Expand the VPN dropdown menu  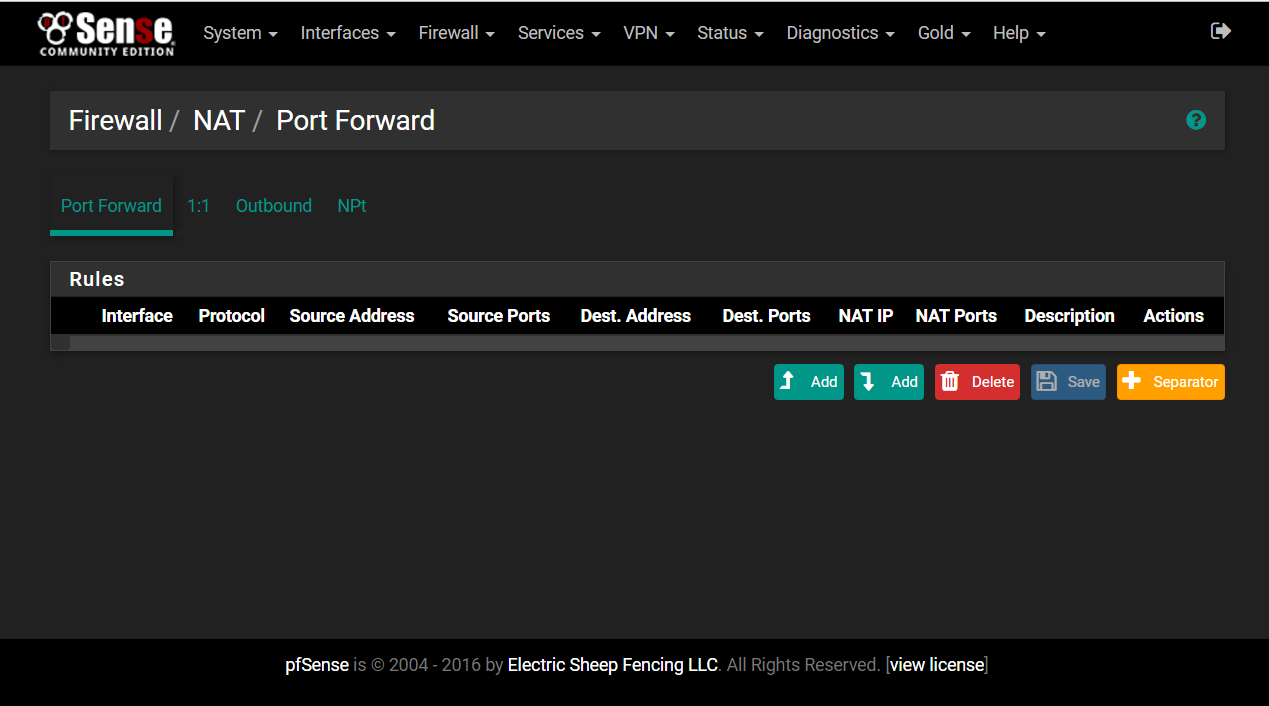point(649,33)
